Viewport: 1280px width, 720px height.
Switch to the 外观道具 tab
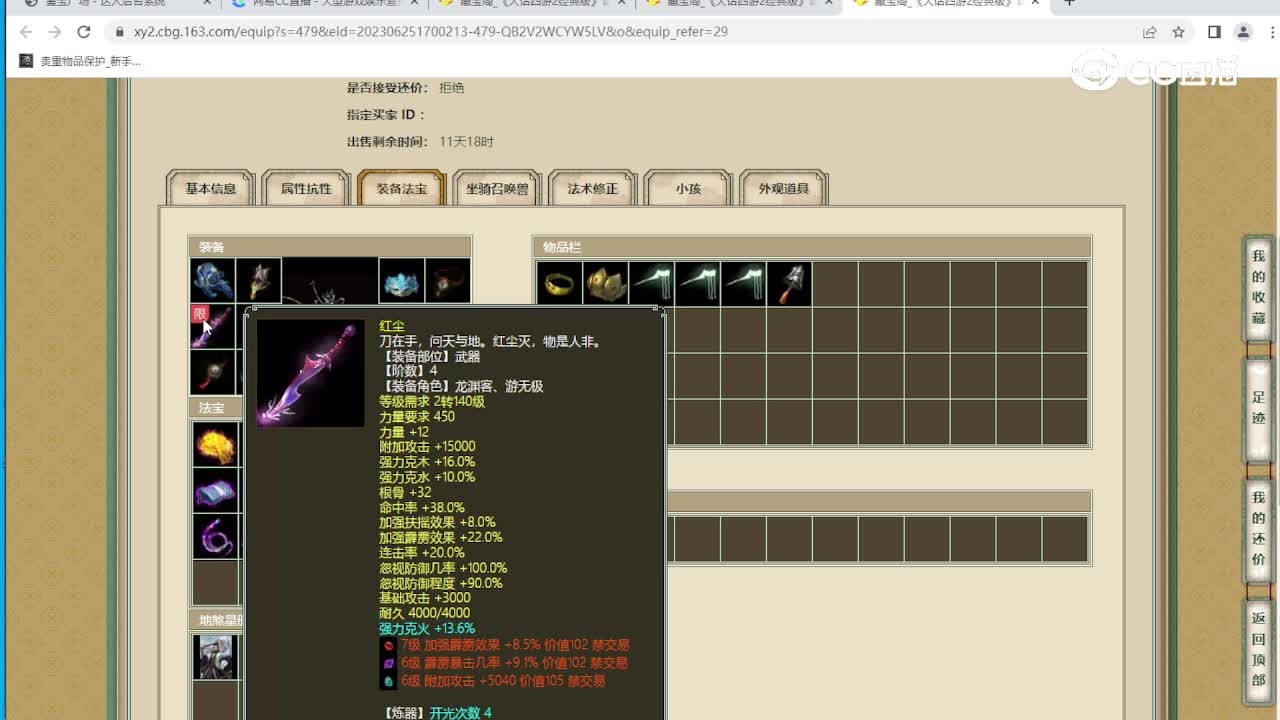(783, 188)
